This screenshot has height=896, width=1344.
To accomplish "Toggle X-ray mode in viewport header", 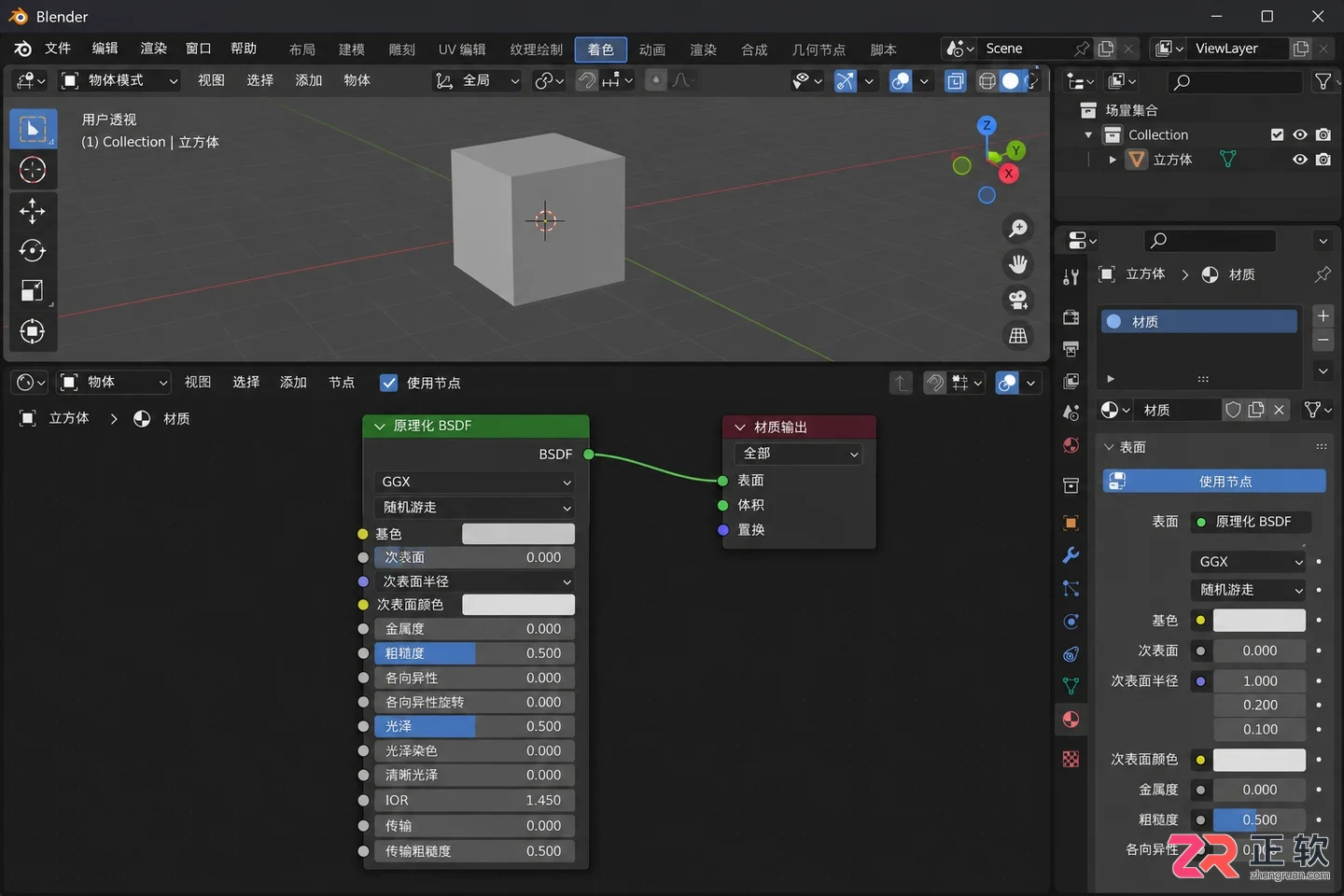I will coord(956,81).
